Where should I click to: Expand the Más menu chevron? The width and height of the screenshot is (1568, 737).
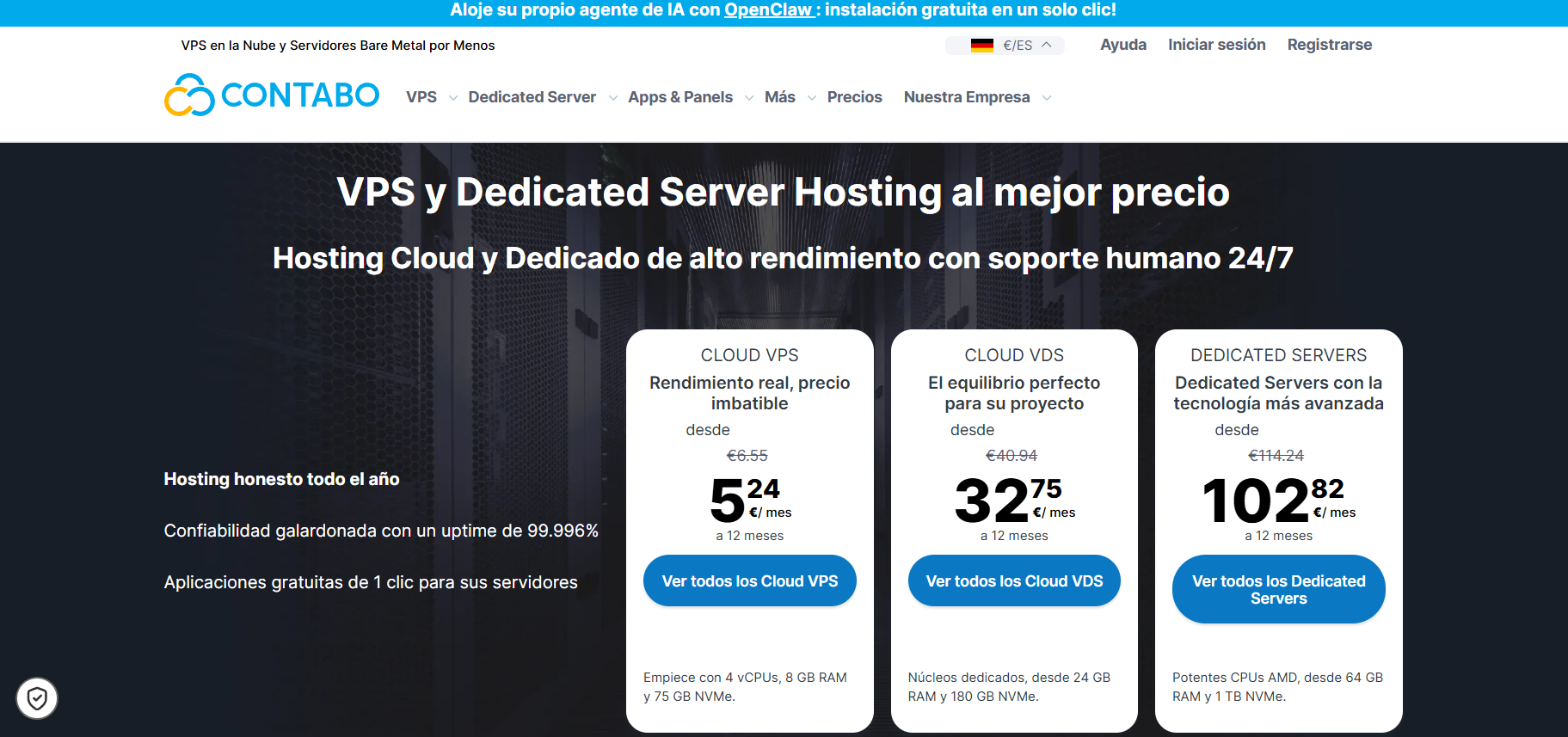(x=812, y=98)
